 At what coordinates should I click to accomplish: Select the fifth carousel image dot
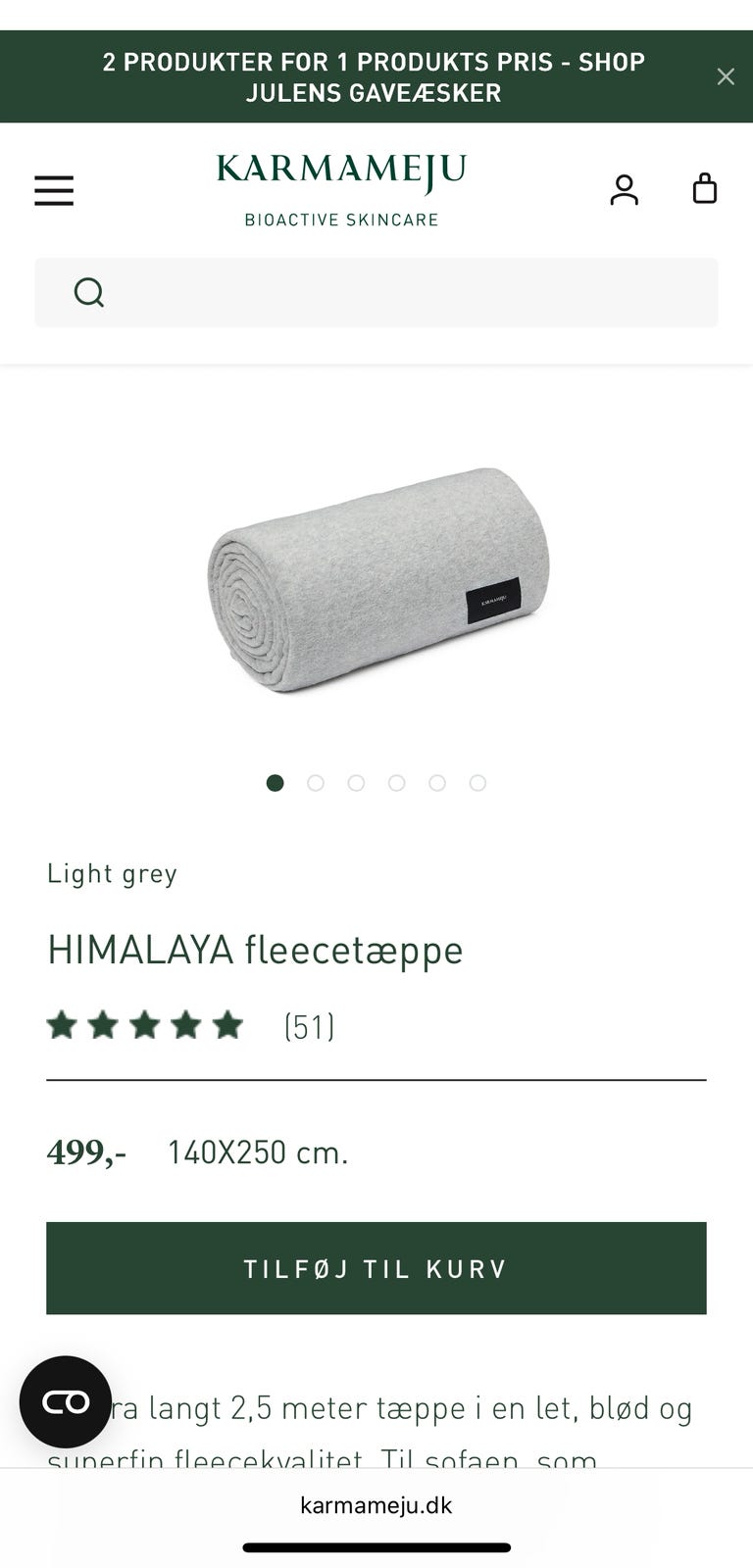pos(437,783)
